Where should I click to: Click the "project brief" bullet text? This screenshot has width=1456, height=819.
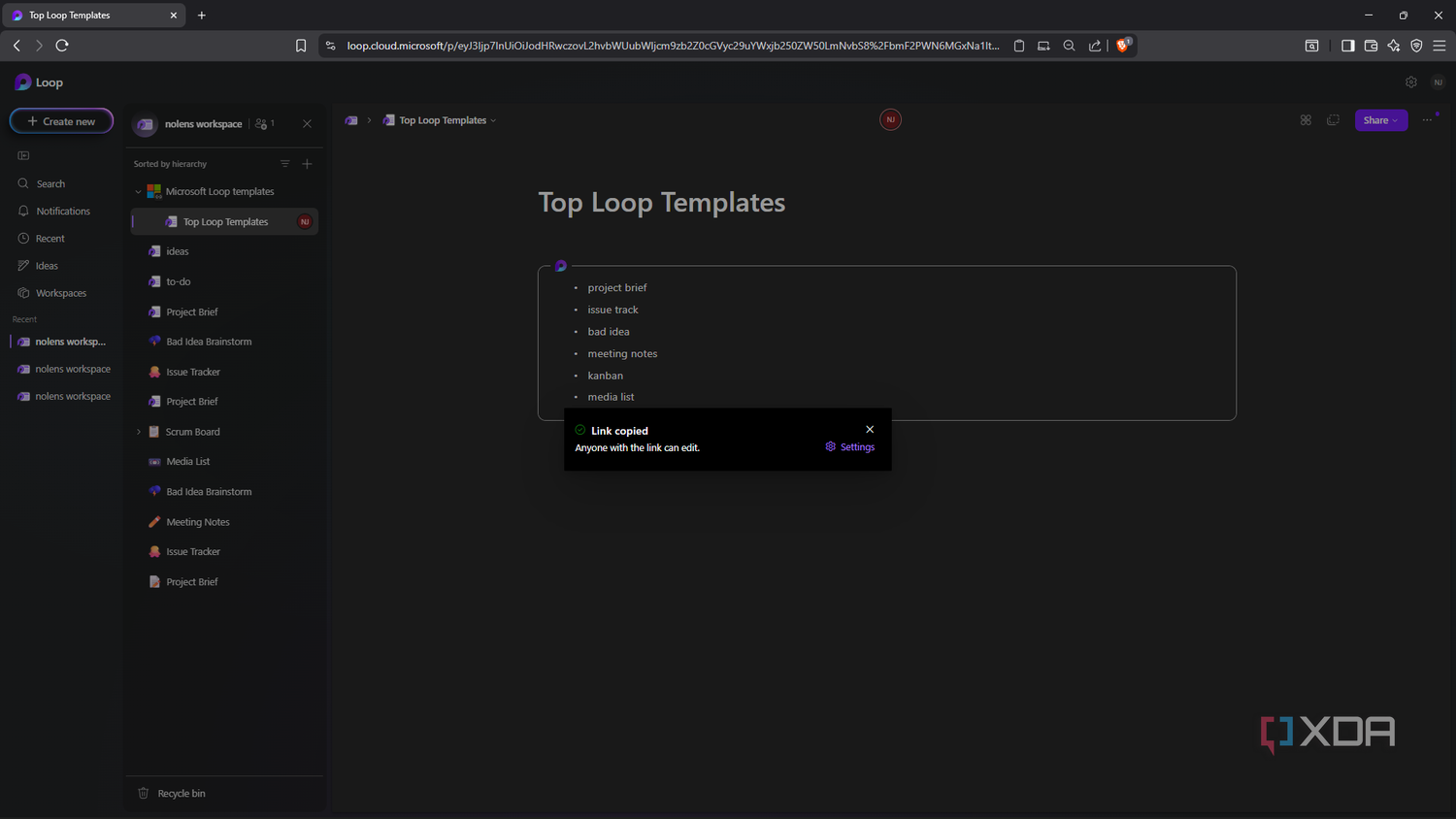pos(617,287)
